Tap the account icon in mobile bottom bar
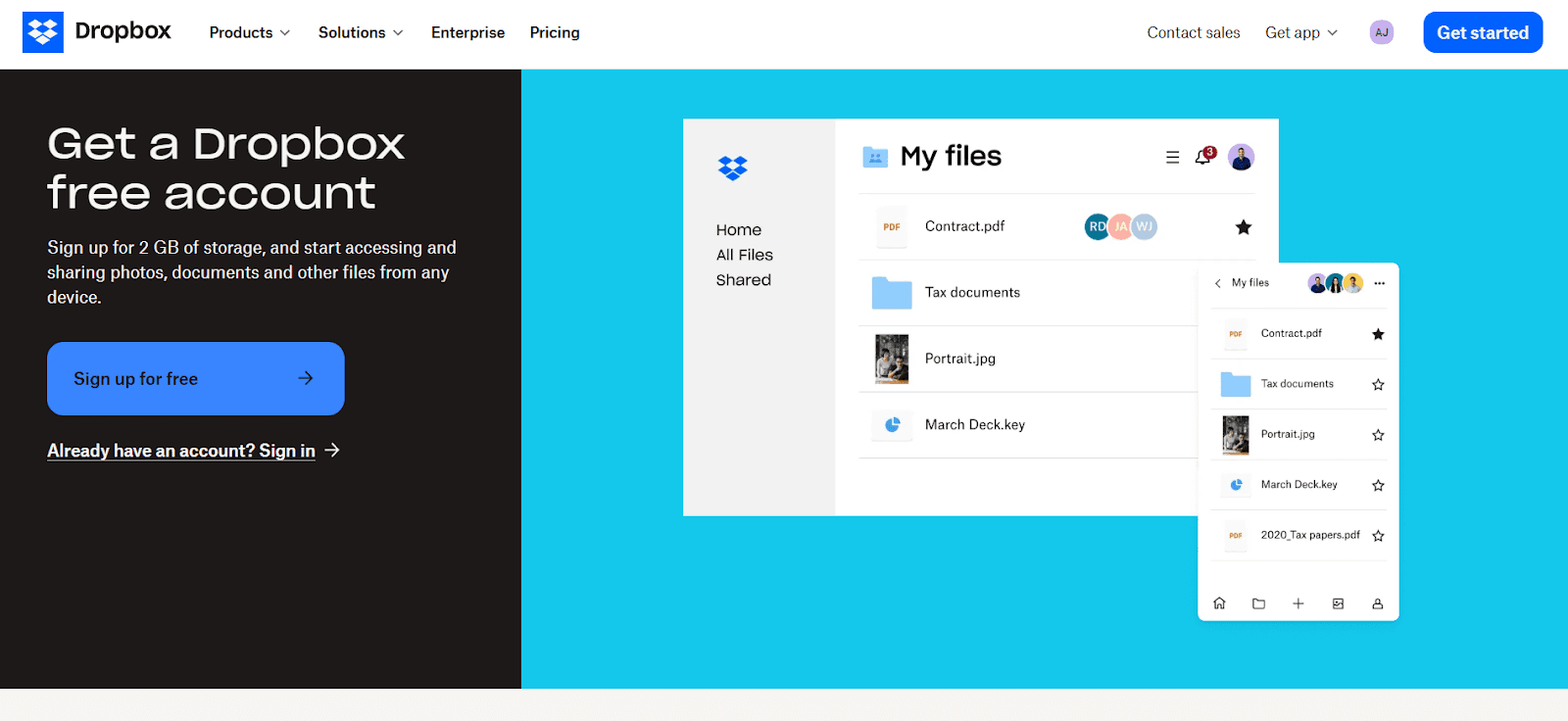This screenshot has width=1568, height=721. [1377, 603]
